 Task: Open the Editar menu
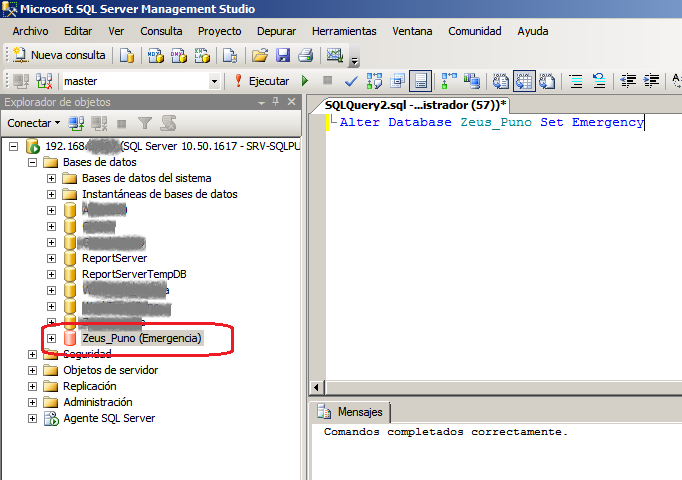(x=78, y=31)
